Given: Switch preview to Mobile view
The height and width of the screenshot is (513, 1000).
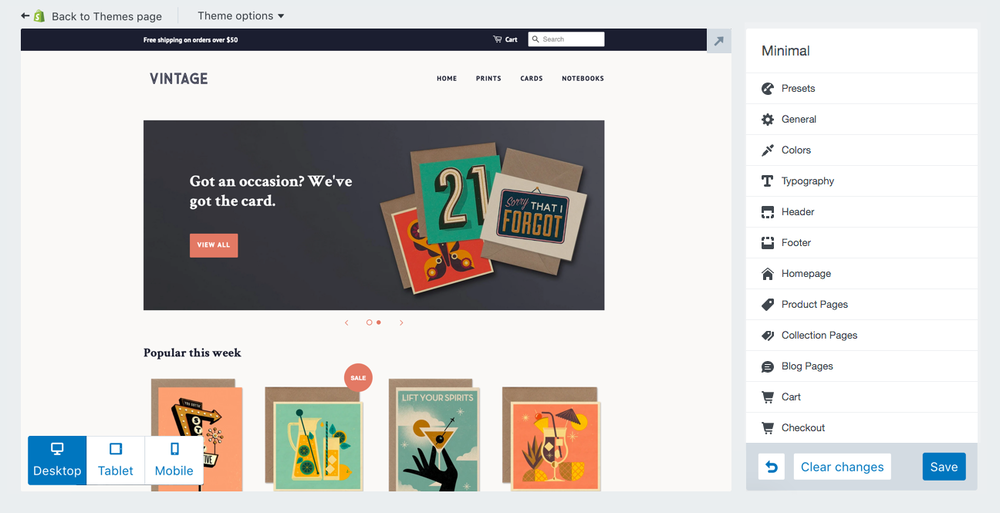Looking at the screenshot, I should [x=174, y=460].
